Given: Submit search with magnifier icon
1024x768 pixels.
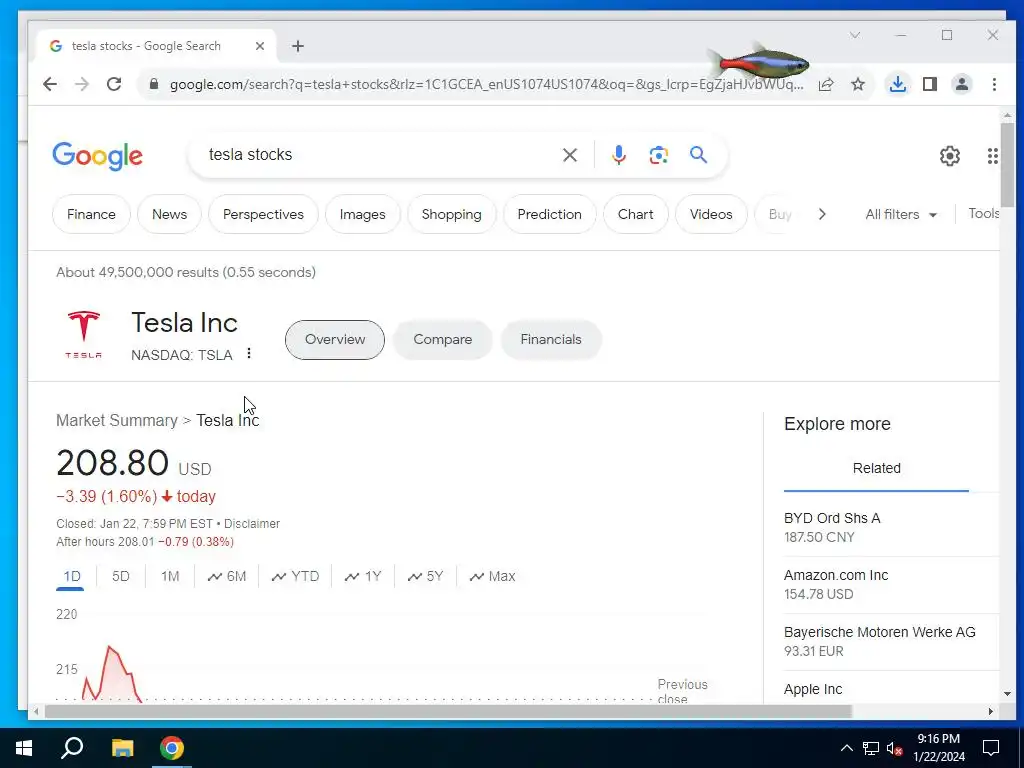Looking at the screenshot, I should (698, 155).
